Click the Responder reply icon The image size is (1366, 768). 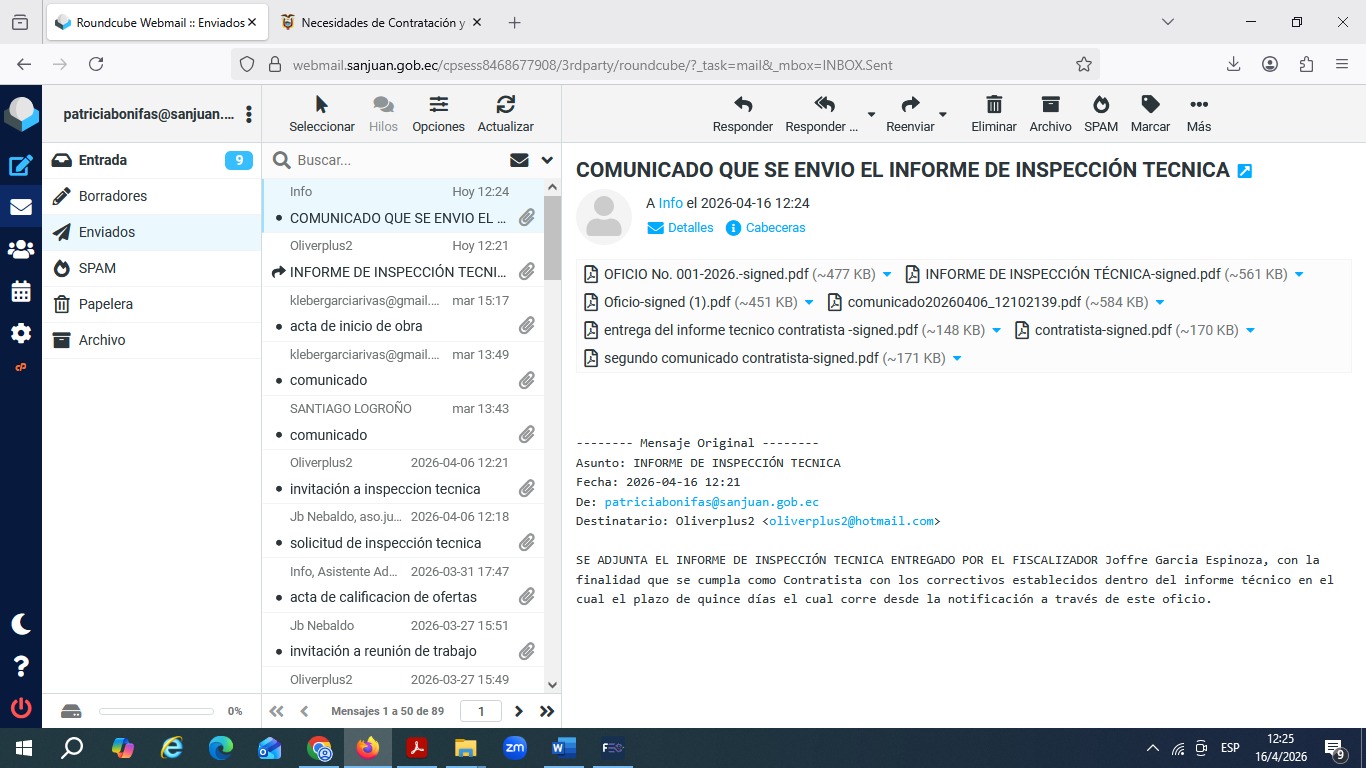tap(742, 105)
